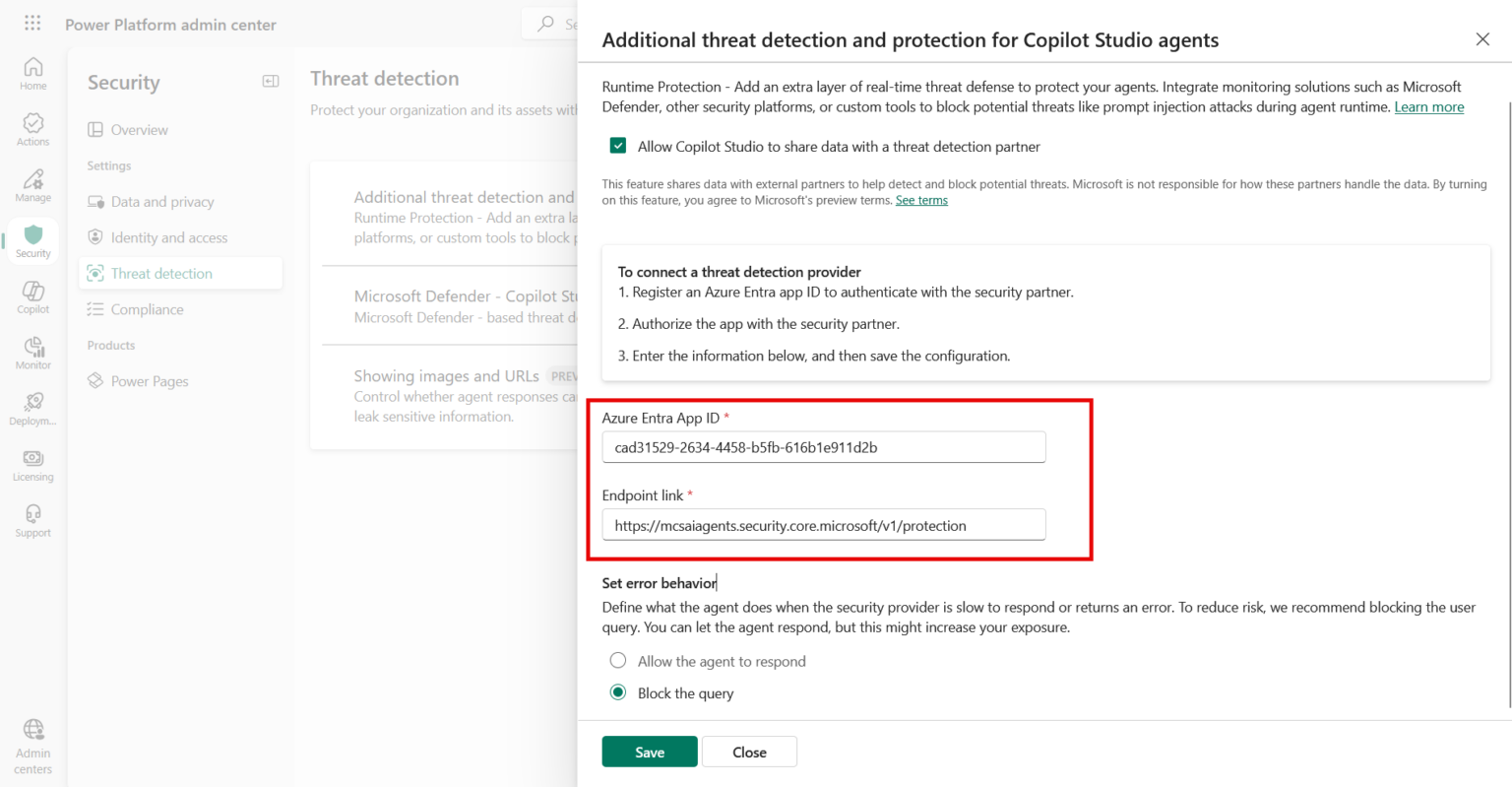
Task: Open Copilot in the left rail
Action: pyautogui.click(x=32, y=296)
